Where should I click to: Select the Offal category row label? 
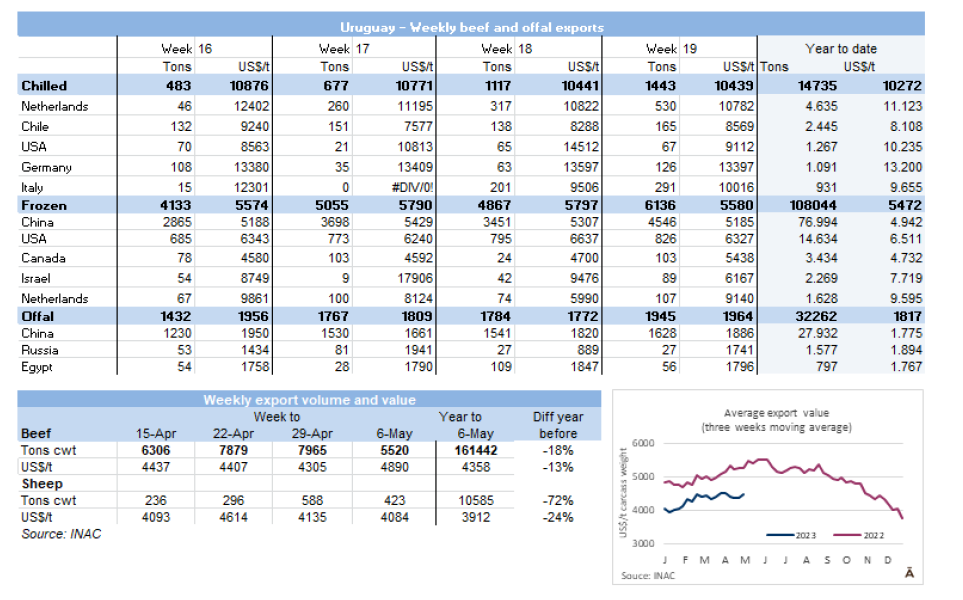tap(38, 316)
